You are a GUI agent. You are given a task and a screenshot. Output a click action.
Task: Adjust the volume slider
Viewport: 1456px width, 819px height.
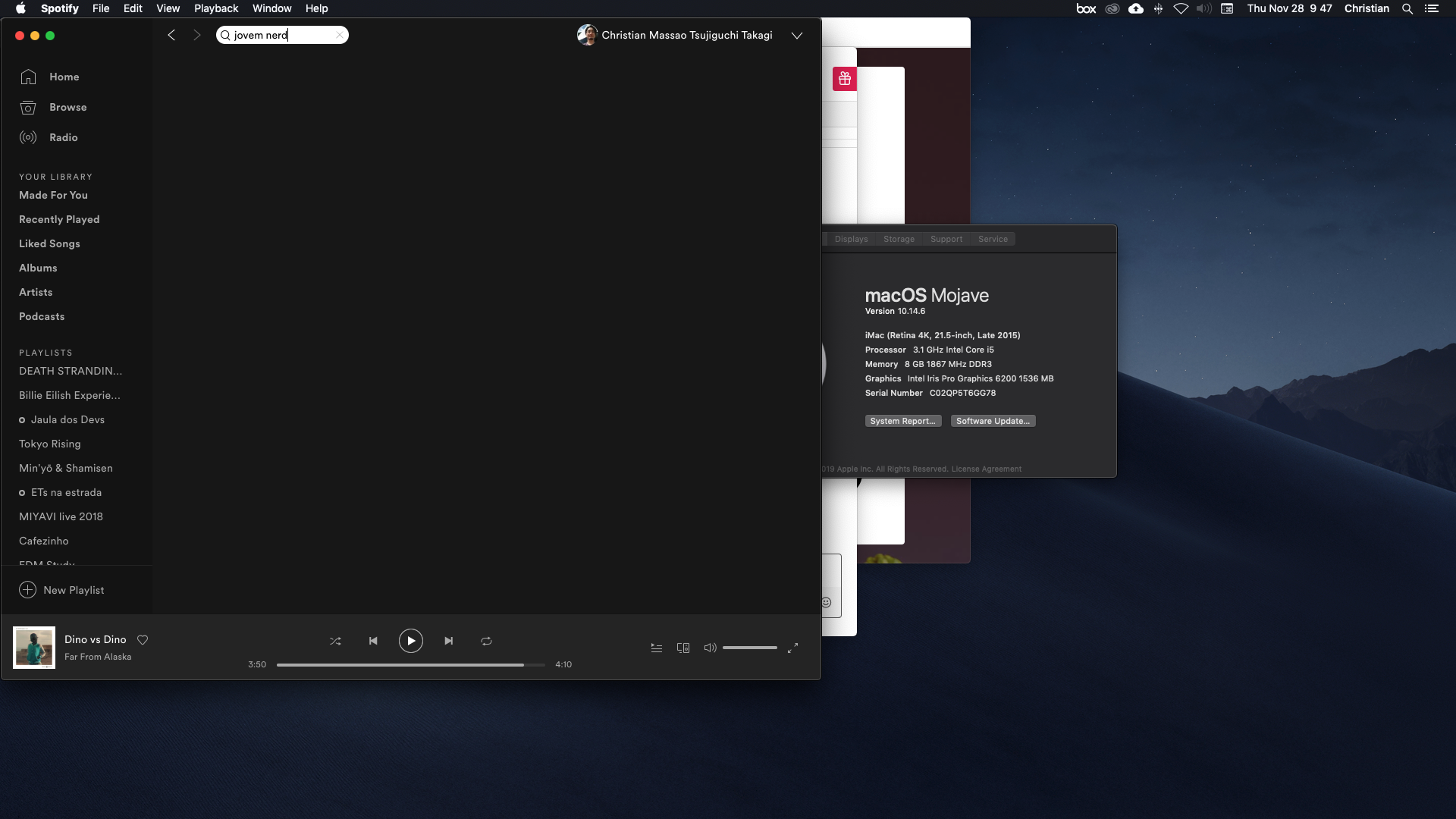[749, 648]
